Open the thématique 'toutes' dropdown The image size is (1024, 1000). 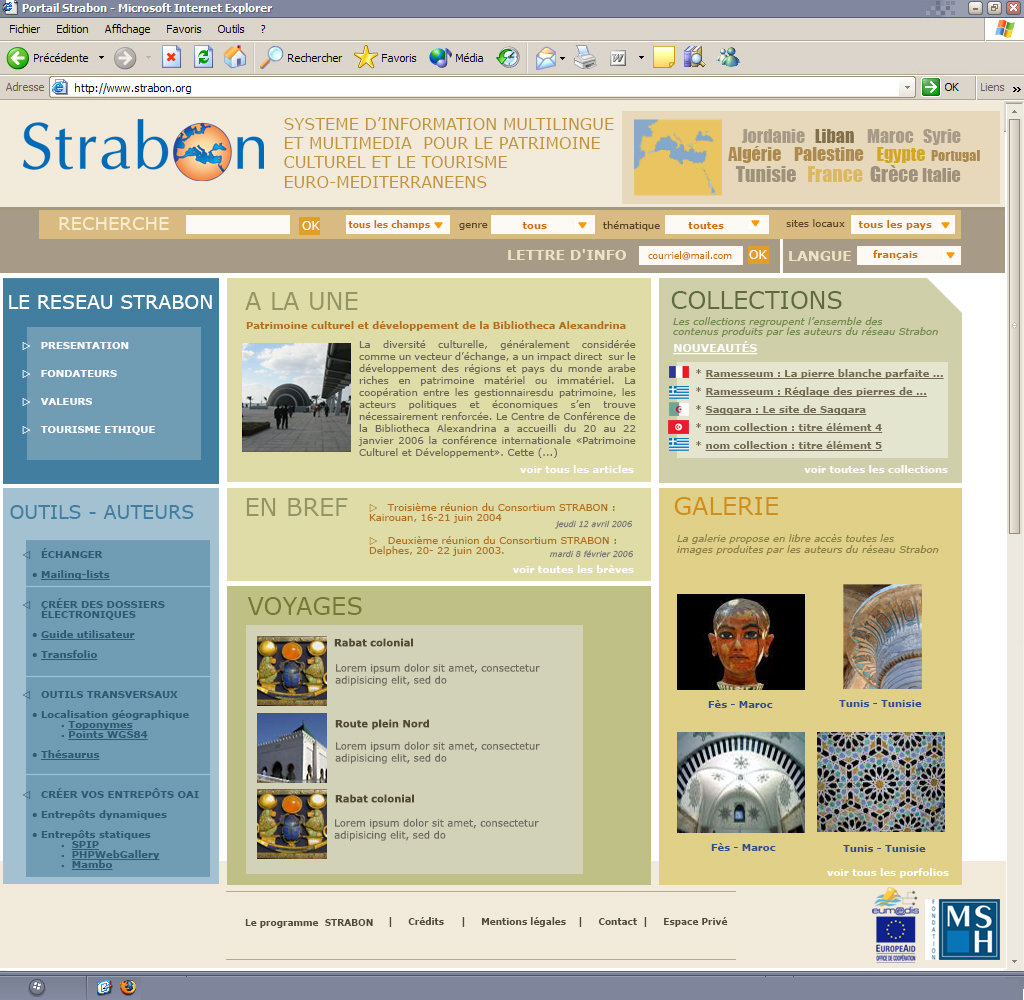[x=716, y=225]
